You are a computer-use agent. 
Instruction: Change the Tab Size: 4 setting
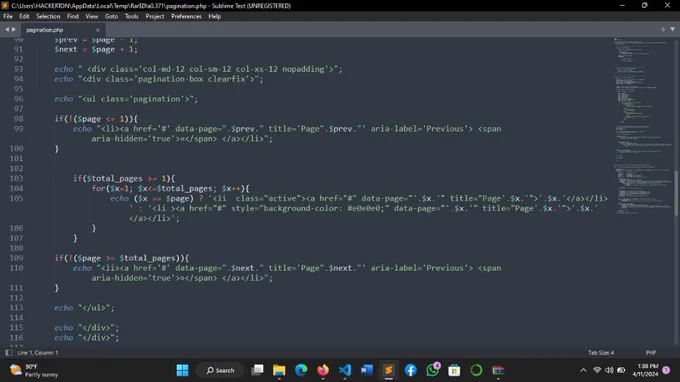pyautogui.click(x=601, y=353)
